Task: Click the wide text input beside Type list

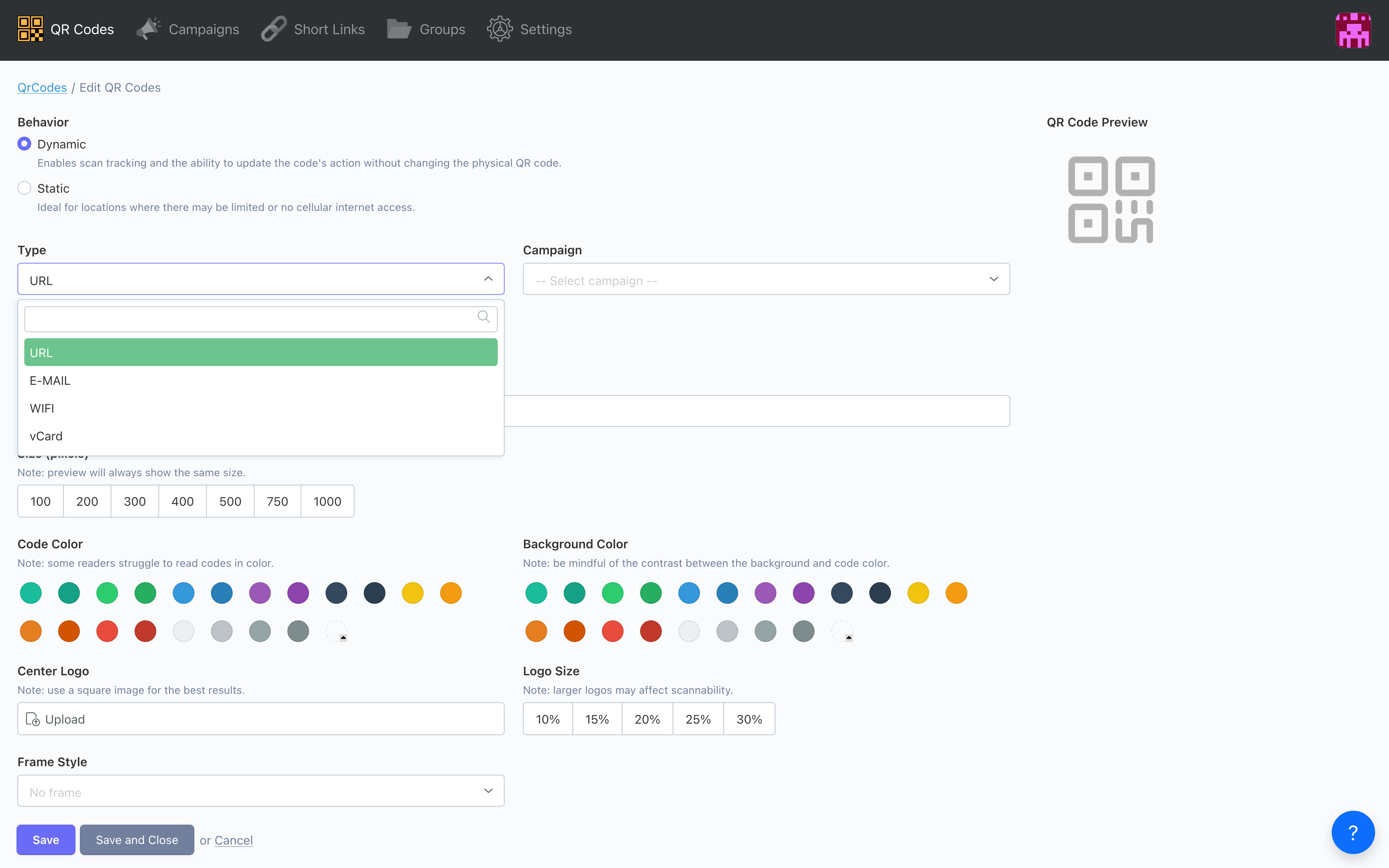Action: tap(756, 411)
